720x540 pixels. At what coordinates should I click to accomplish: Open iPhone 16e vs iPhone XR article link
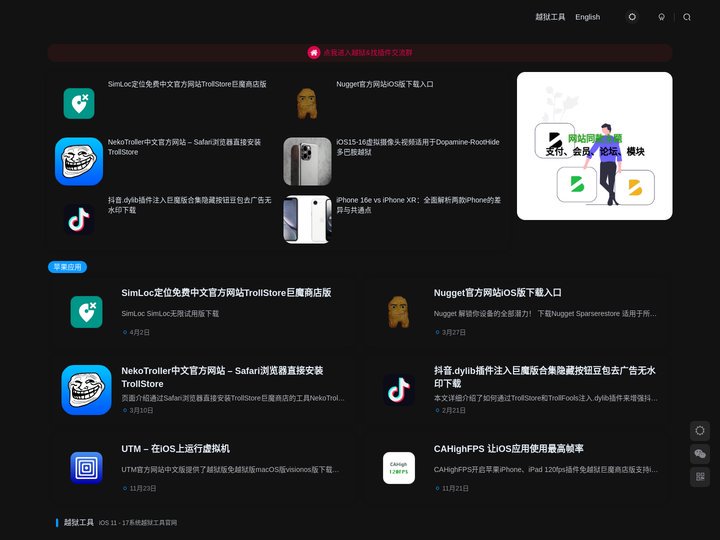pyautogui.click(x=418, y=205)
